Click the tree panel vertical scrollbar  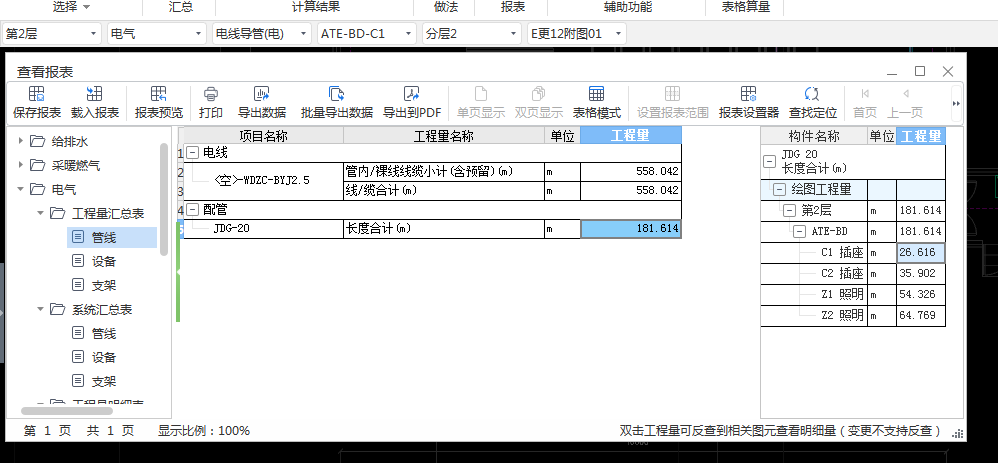point(164,199)
